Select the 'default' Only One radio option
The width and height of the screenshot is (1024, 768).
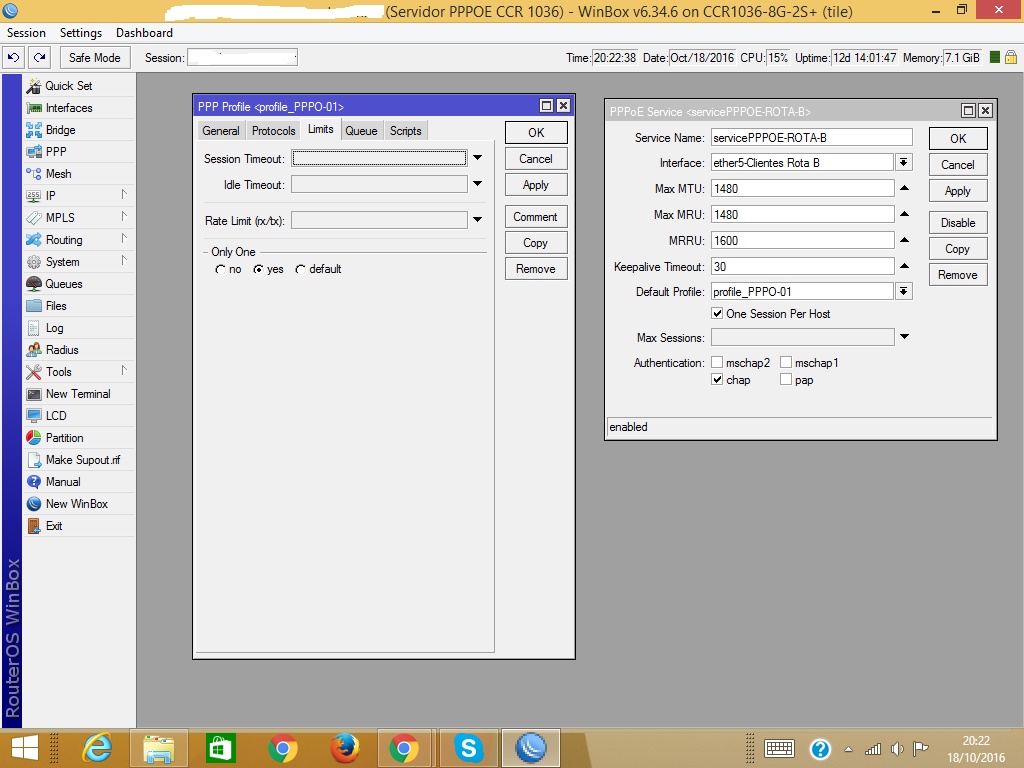301,270
